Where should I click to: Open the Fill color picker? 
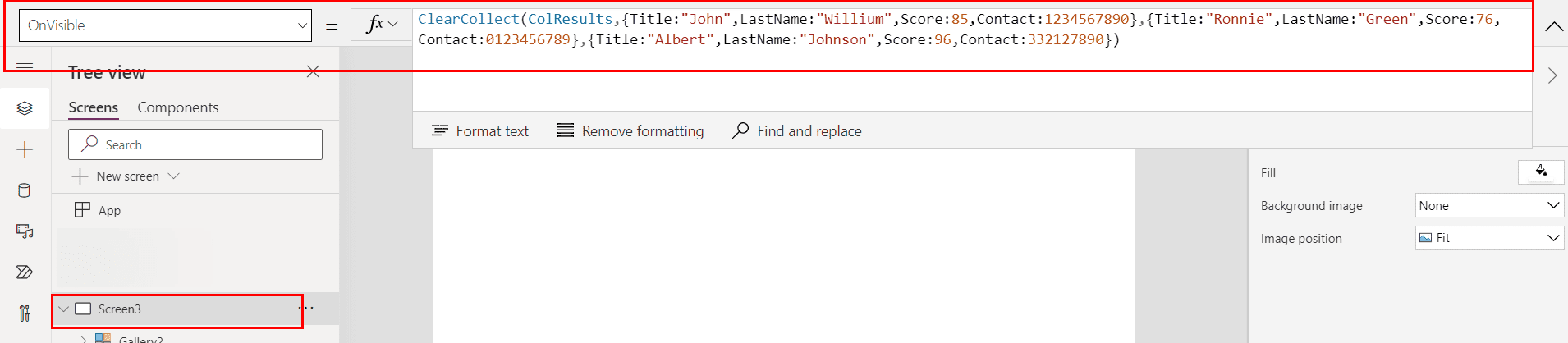[x=1541, y=171]
